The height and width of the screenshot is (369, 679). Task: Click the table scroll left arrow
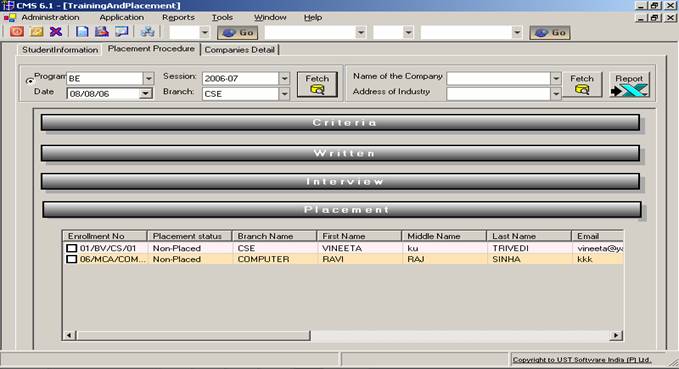pyautogui.click(x=69, y=335)
